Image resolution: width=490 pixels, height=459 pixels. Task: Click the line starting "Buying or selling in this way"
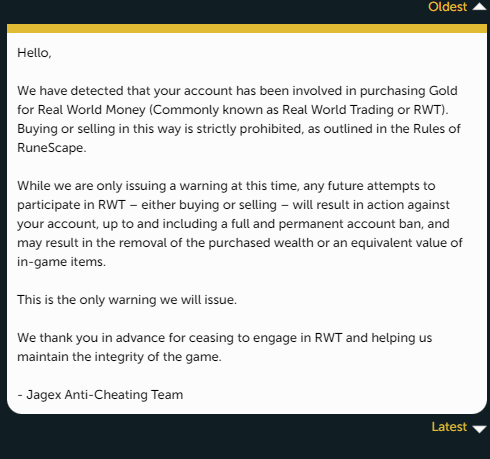(x=239, y=129)
